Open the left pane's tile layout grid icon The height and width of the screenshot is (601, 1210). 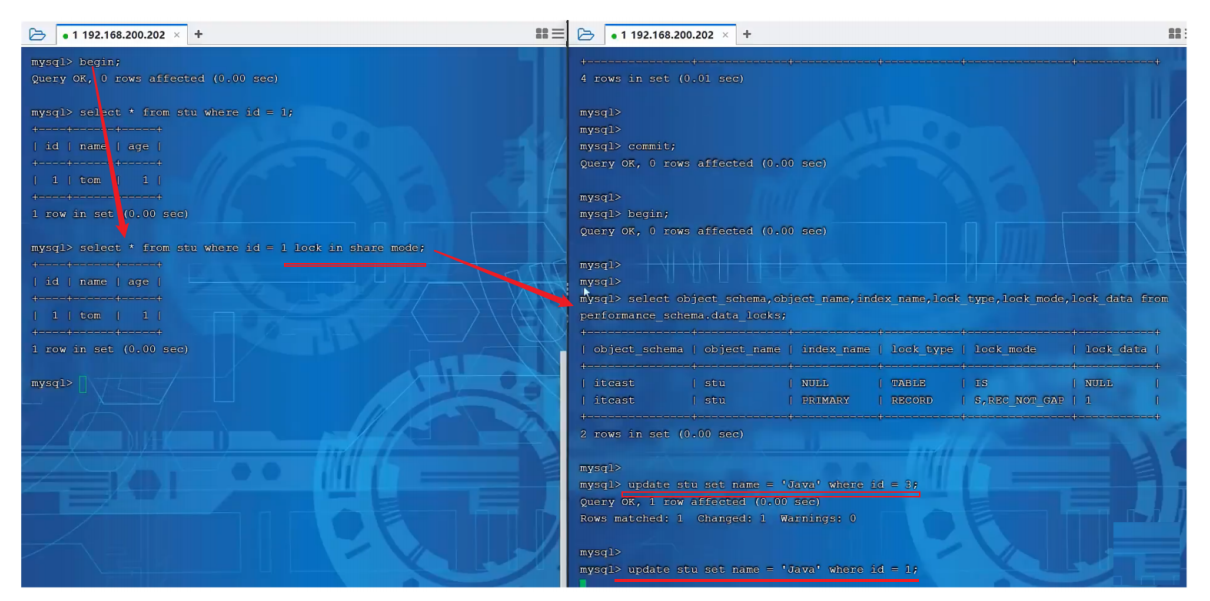tap(542, 34)
